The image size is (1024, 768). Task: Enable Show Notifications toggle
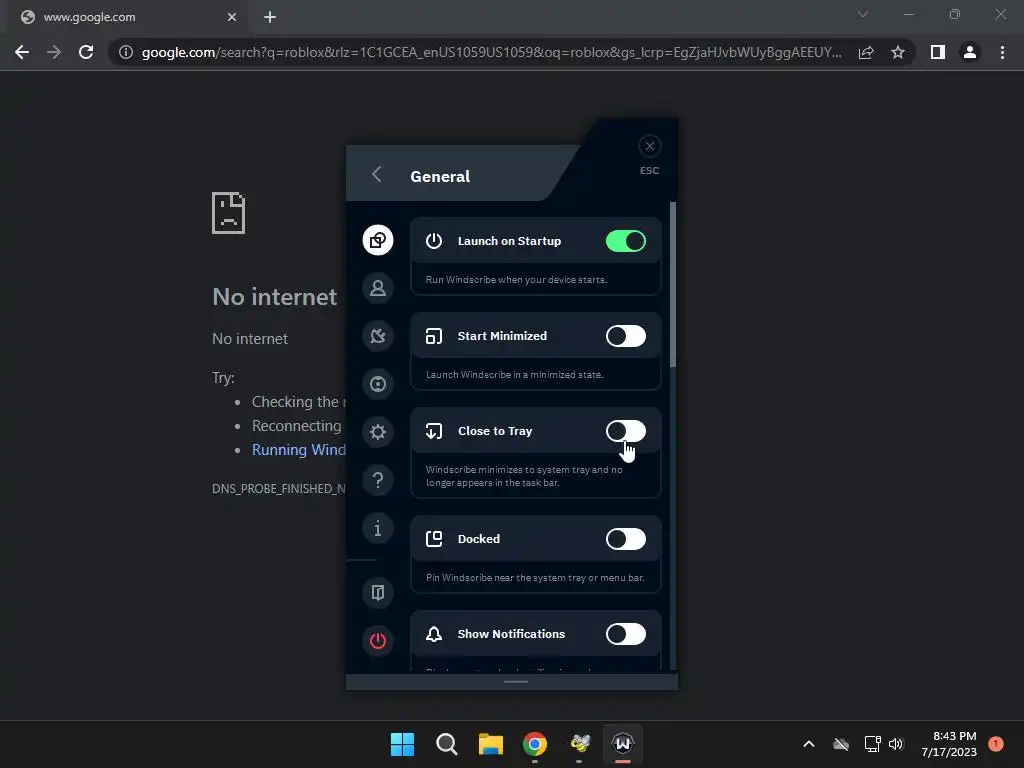click(626, 633)
